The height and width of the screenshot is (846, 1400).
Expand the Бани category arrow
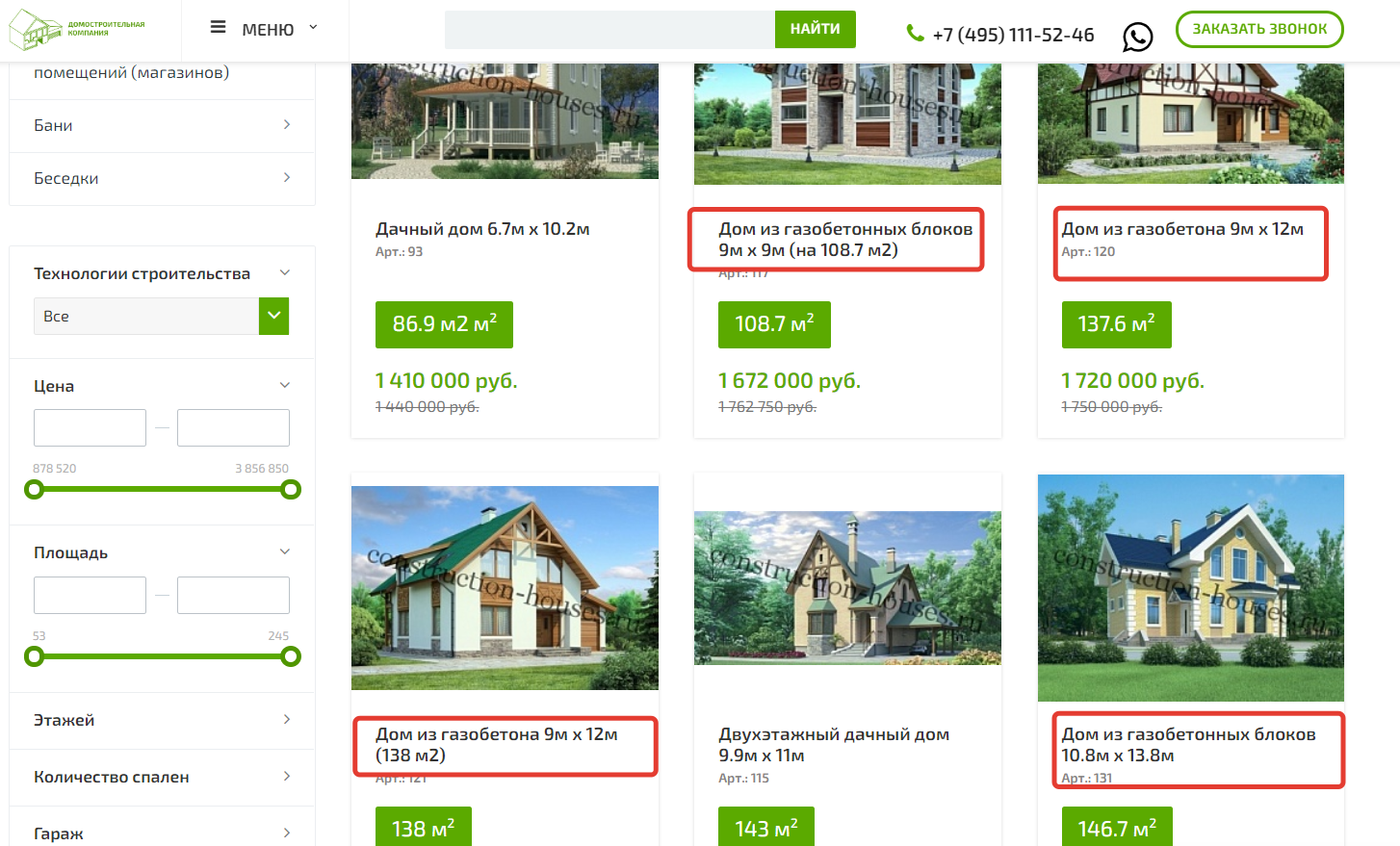tap(287, 125)
